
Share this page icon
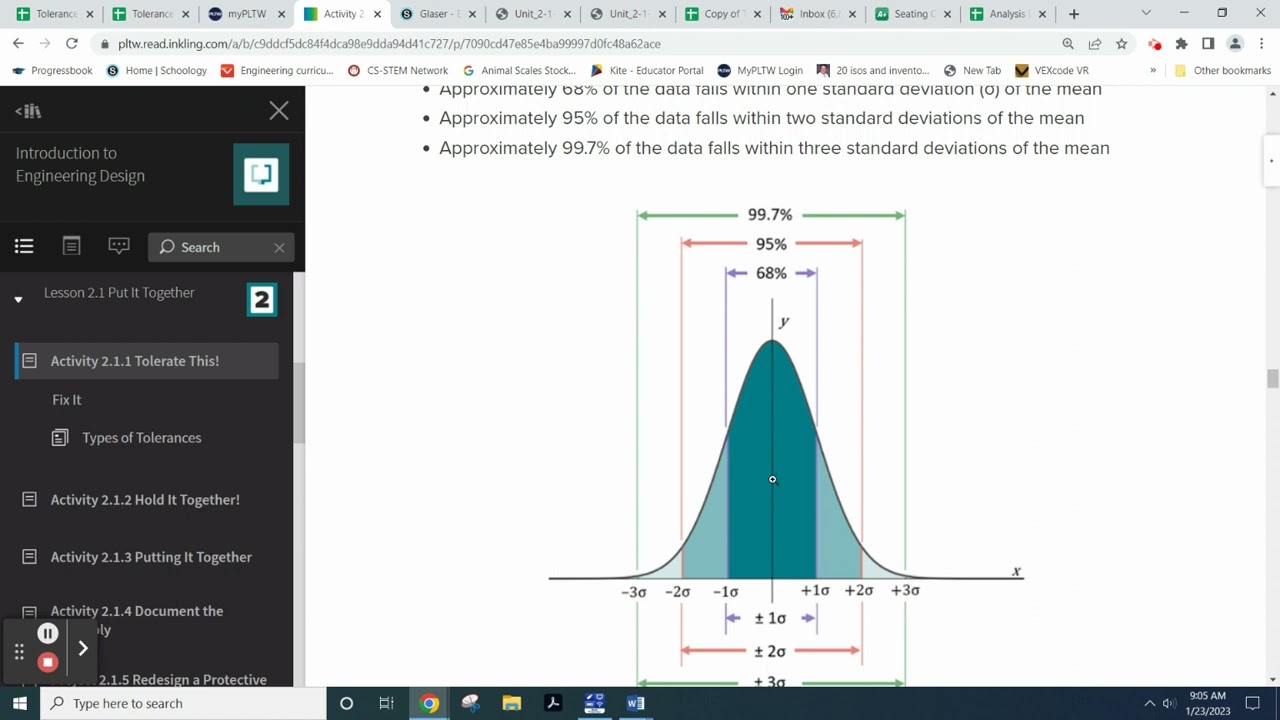1095,44
